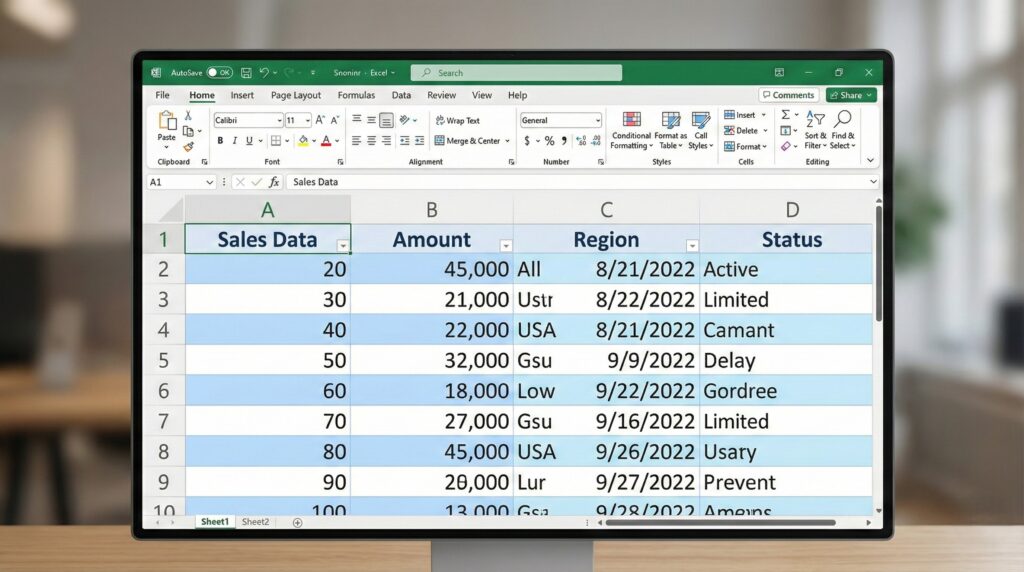Click the Save icon in title bar
The width and height of the screenshot is (1024, 572).
[246, 72]
